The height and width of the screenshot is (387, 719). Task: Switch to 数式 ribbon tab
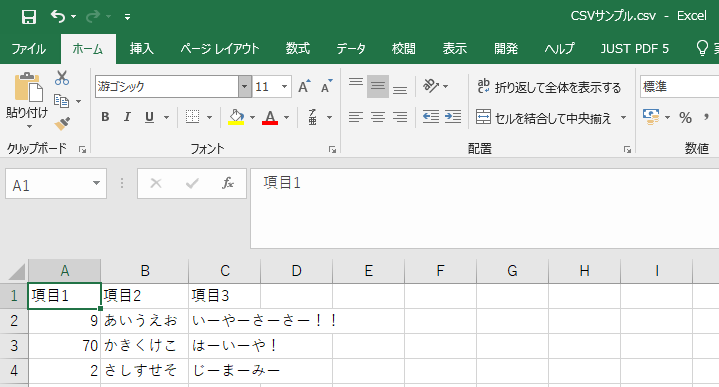pos(298,49)
